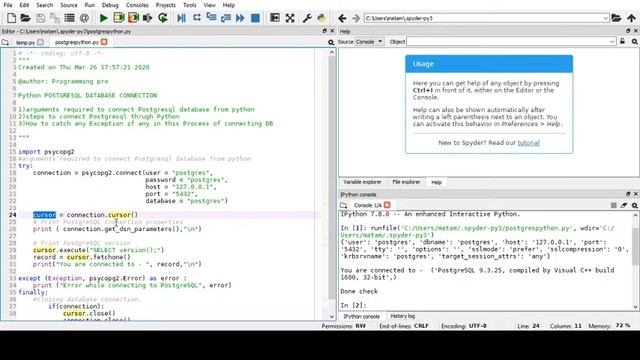Step into function debug icon
640x360 pixels.
tap(211, 18)
